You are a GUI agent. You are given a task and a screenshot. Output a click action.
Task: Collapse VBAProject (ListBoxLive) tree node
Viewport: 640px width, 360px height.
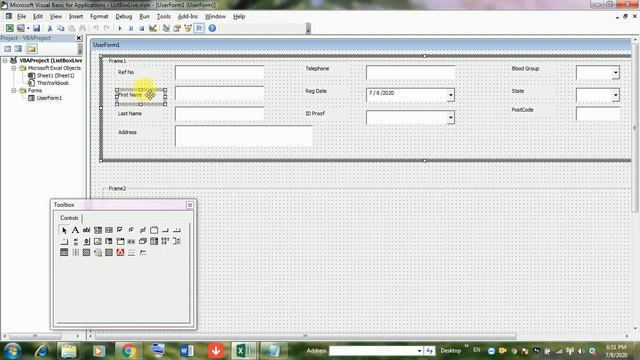[5, 60]
